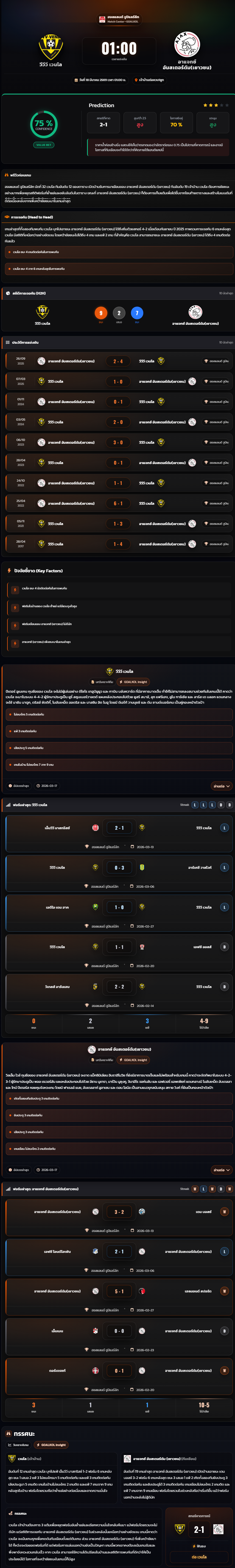Click the Ajax Amsterdam (Youth) logo in the match header
The width and height of the screenshot is (235, 1568).
tap(186, 45)
